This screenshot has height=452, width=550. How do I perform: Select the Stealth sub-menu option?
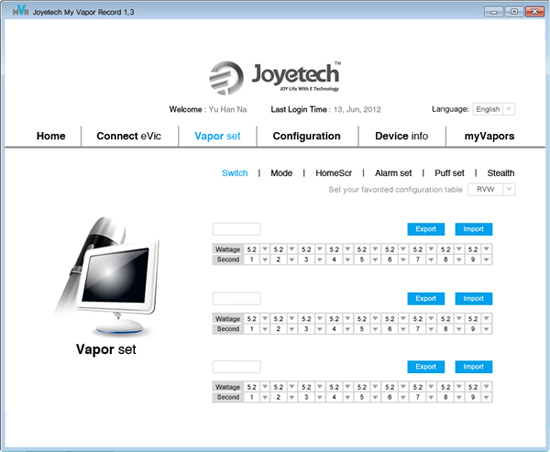coord(501,173)
